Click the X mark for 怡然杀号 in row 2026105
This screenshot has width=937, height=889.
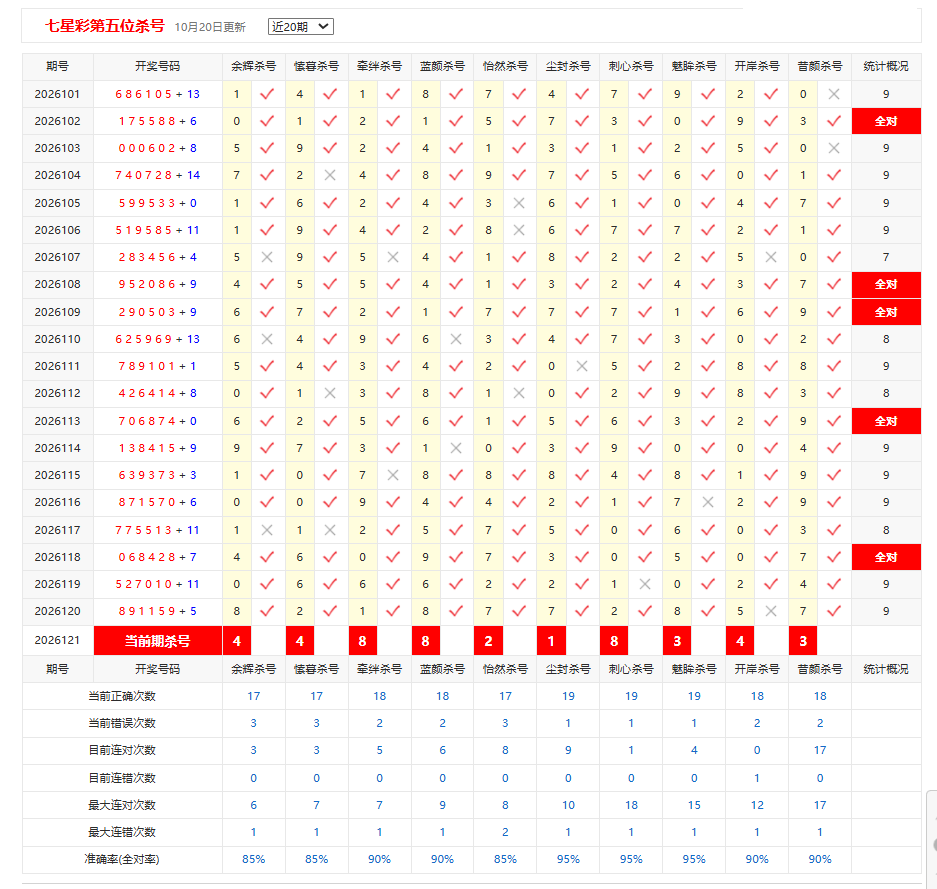(x=519, y=203)
